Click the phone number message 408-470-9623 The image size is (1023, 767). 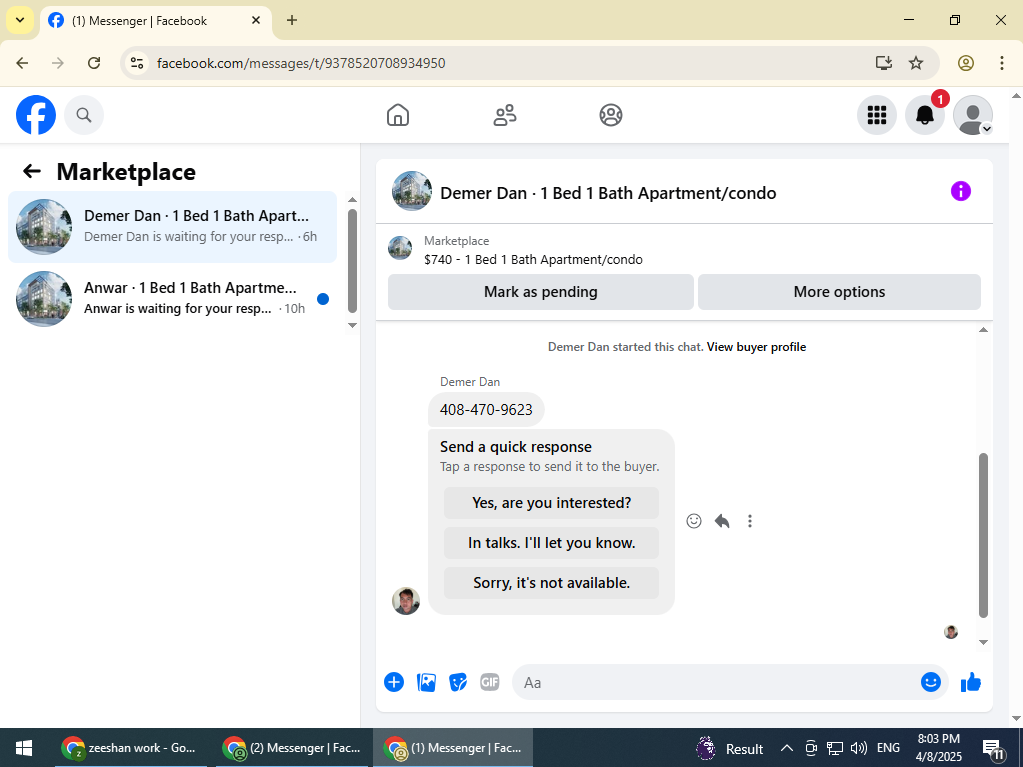[x=486, y=410]
